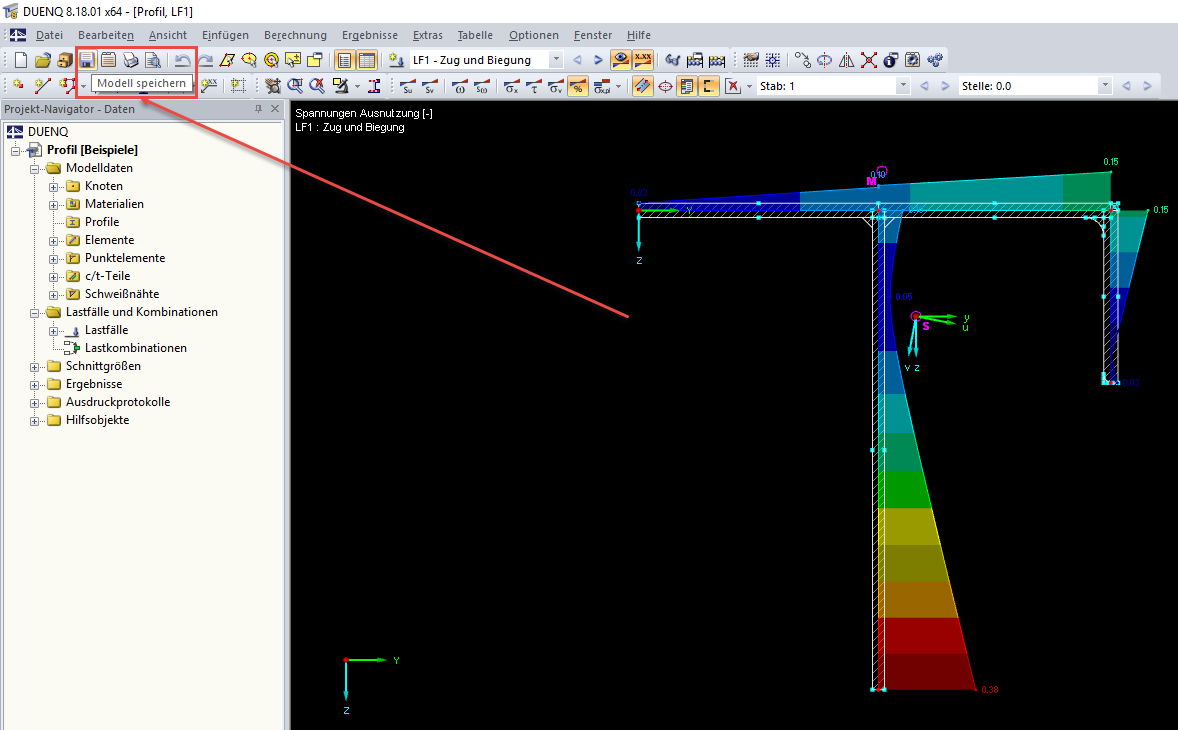This screenshot has height=730, width=1178.
Task: Toggle show results eye button
Action: pyautogui.click(x=622, y=60)
